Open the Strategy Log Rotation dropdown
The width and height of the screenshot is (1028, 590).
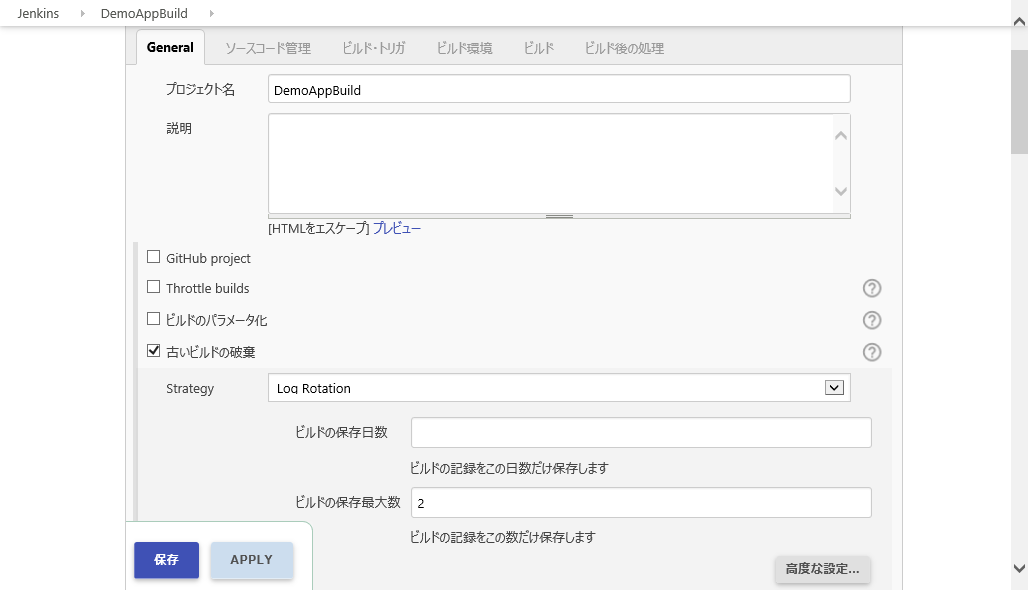pos(559,387)
